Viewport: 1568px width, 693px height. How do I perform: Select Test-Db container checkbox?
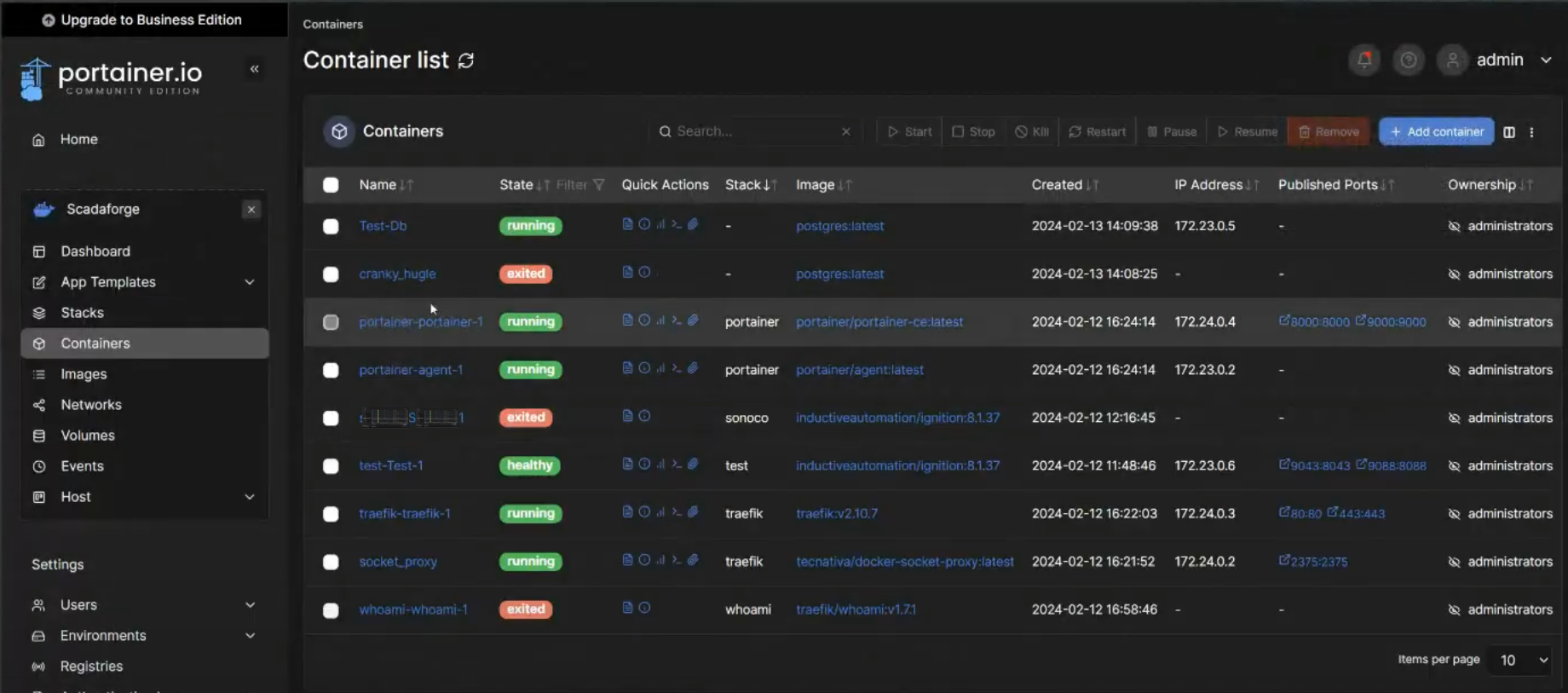tap(331, 226)
